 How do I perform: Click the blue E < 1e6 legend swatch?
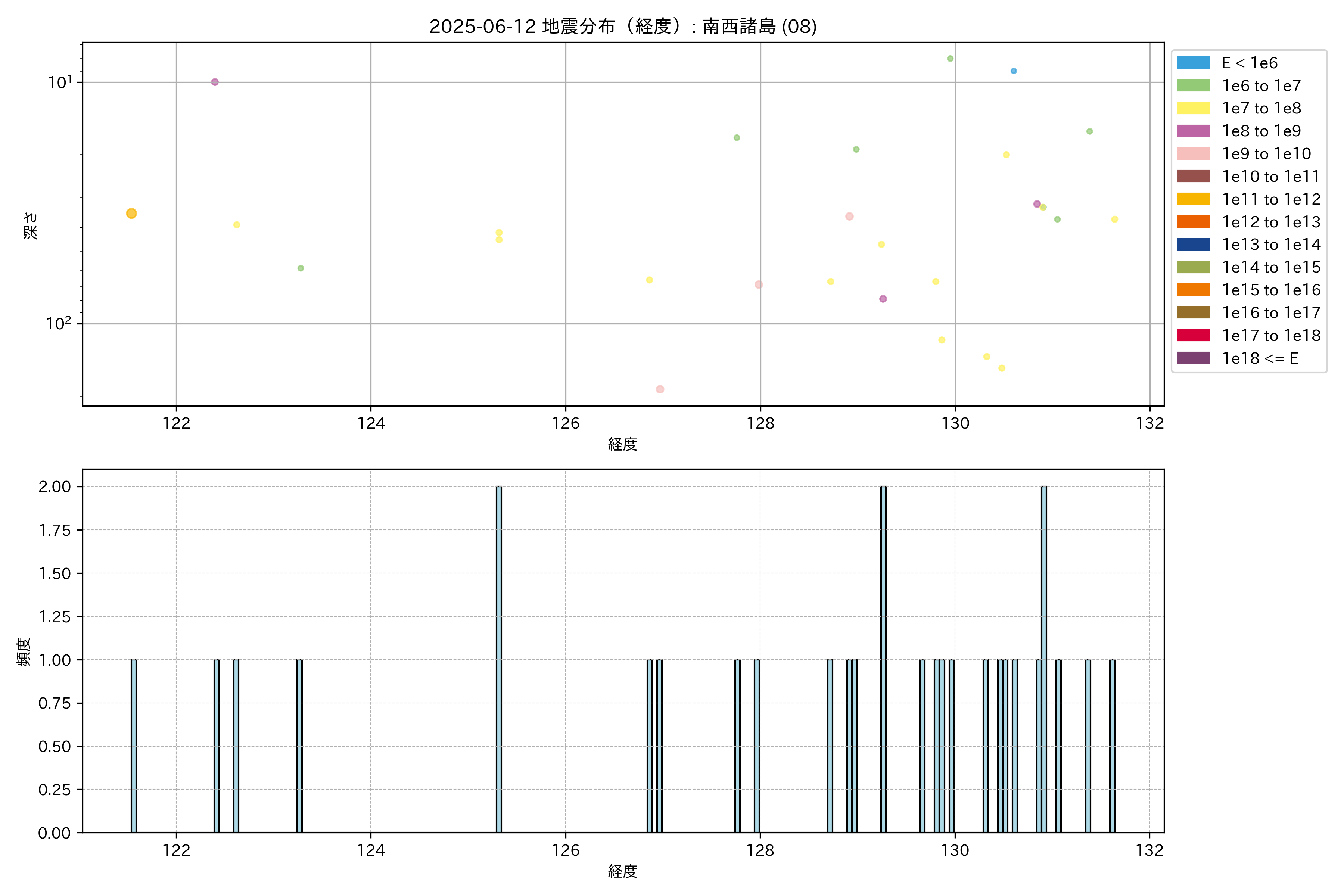point(1192,63)
